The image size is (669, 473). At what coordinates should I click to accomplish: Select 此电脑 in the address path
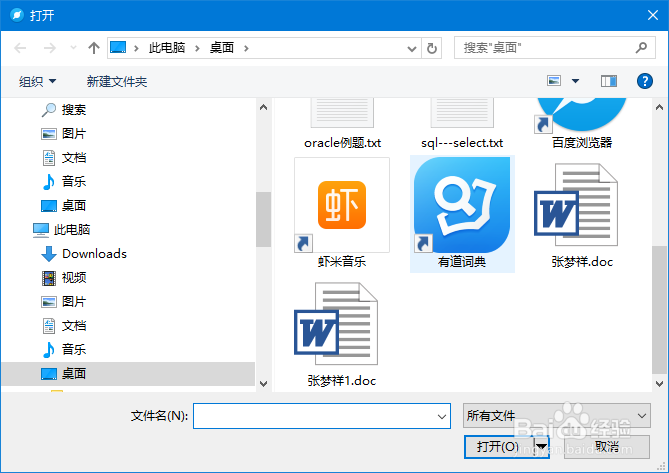coord(167,48)
